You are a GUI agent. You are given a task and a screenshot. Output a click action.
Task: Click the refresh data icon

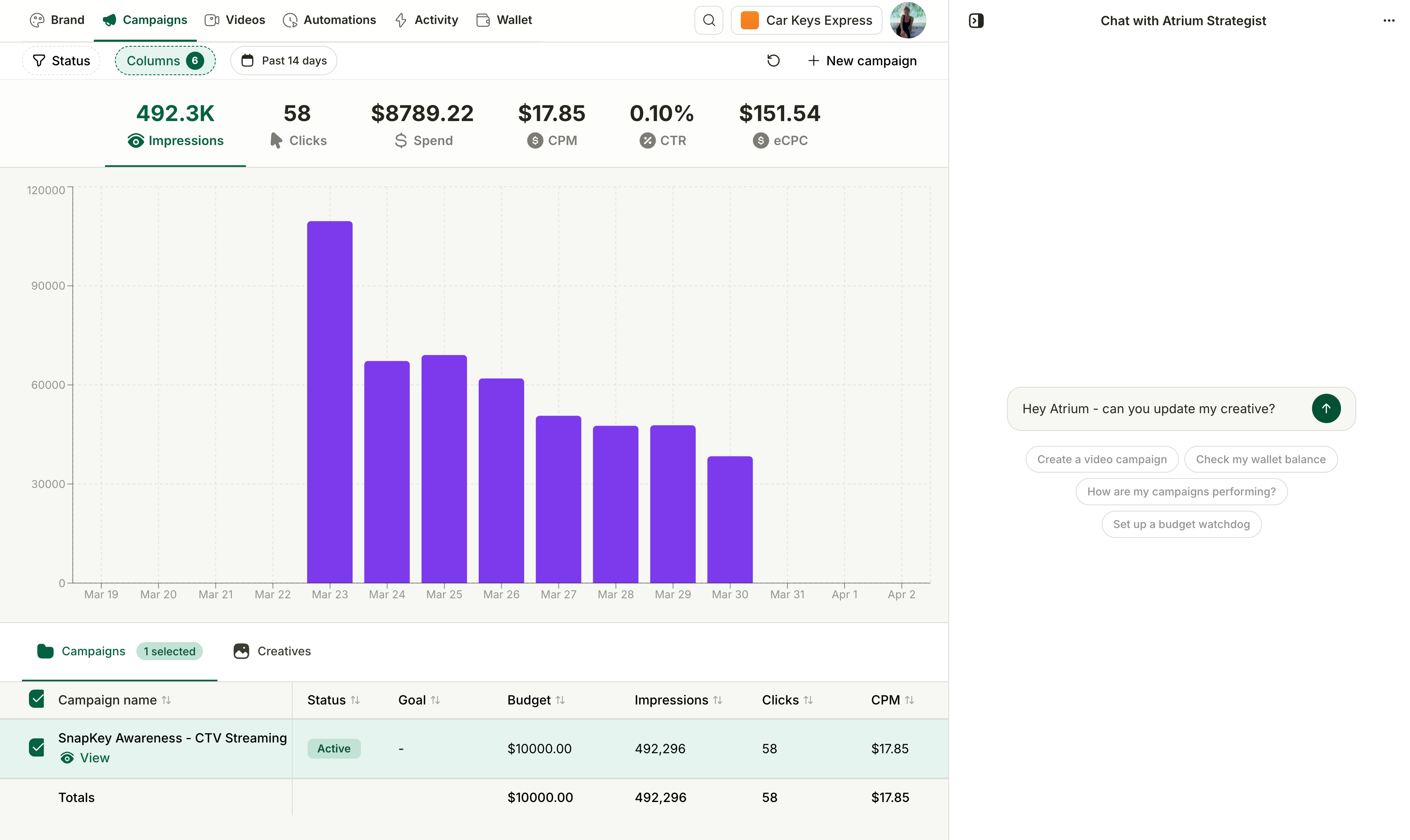click(x=773, y=61)
